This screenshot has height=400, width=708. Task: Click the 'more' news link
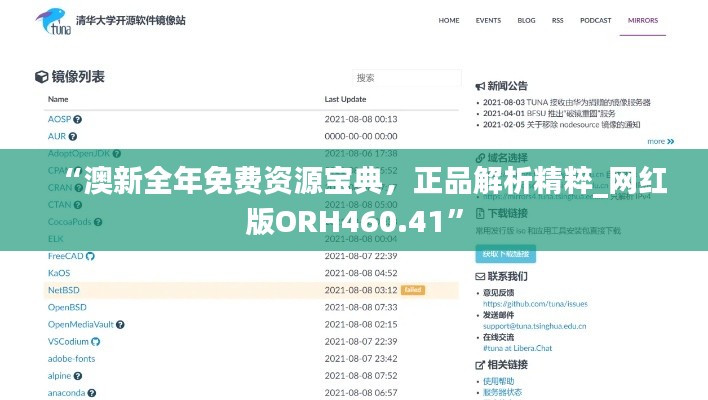coord(657,141)
